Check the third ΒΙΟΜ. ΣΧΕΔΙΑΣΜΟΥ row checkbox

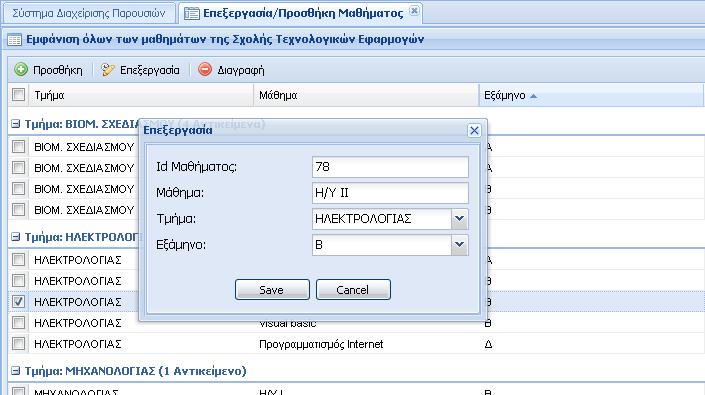point(18,188)
